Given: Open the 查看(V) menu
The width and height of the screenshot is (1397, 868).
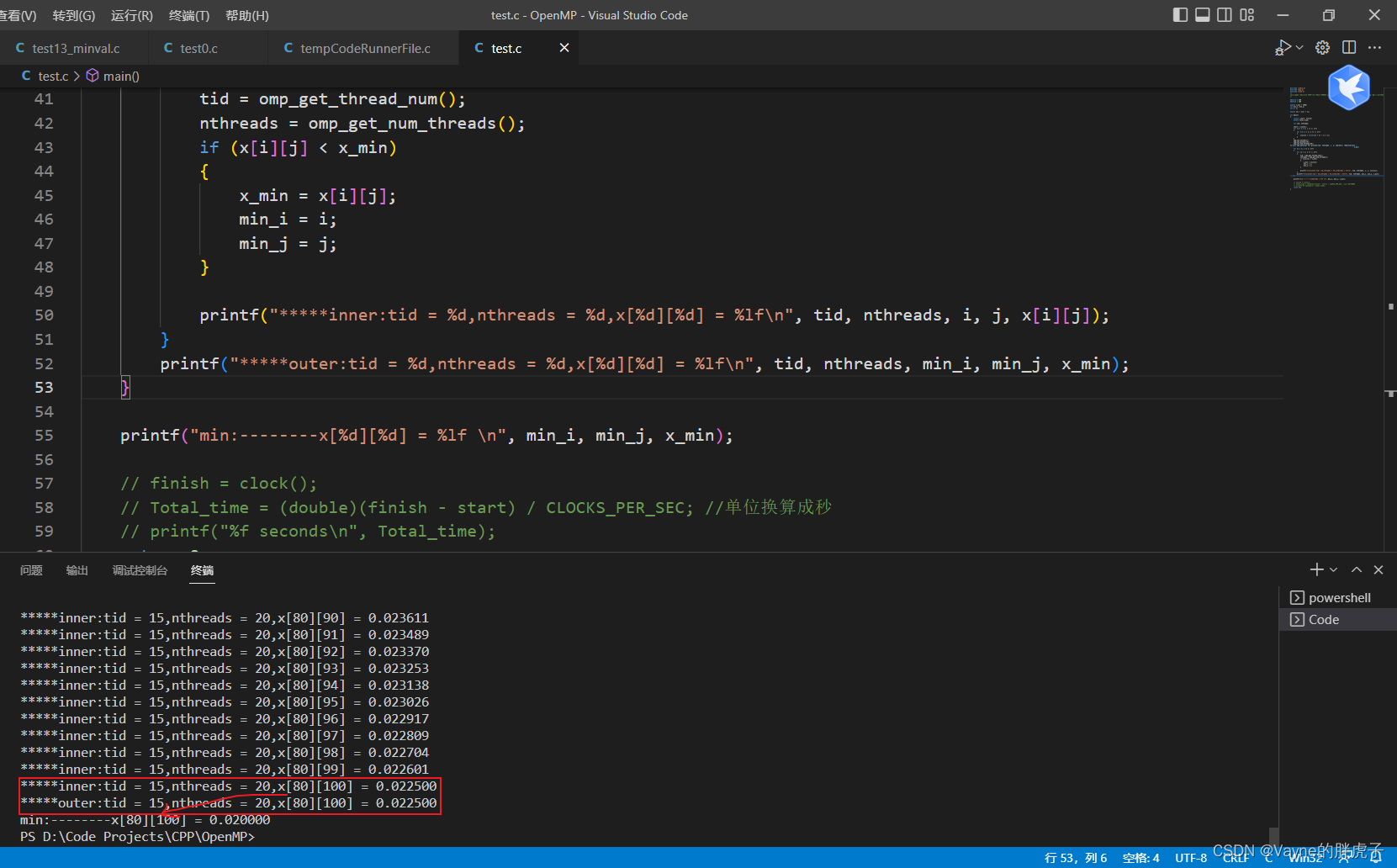Looking at the screenshot, I should 18,15.
